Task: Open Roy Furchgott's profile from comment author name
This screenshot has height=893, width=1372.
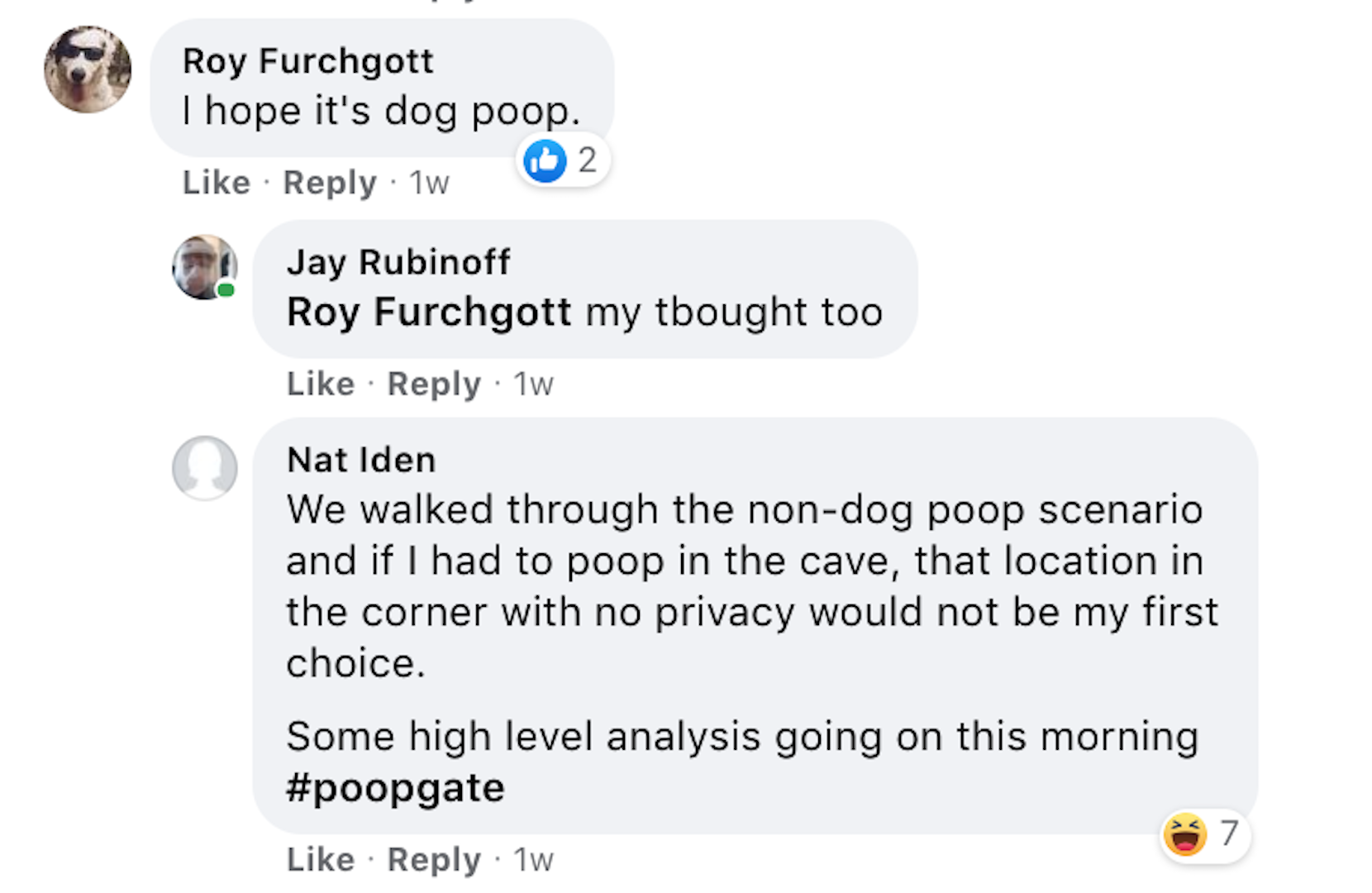Action: pos(307,61)
